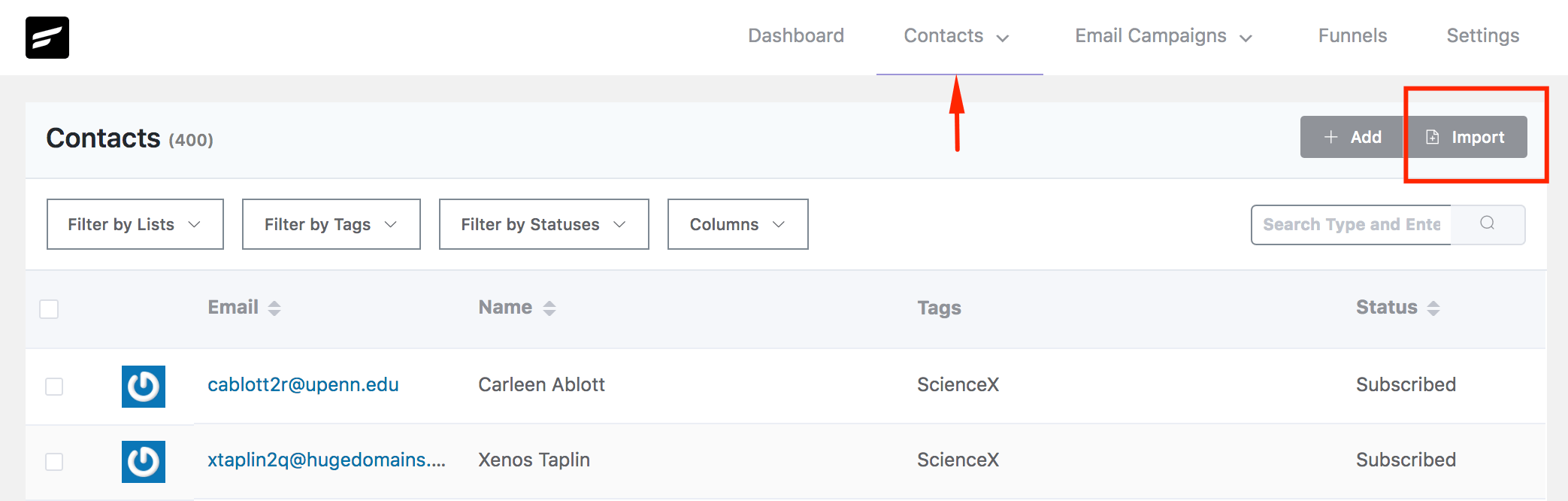Toggle the select-all checkbox in the table header
This screenshot has height=501, width=1568.
[49, 308]
